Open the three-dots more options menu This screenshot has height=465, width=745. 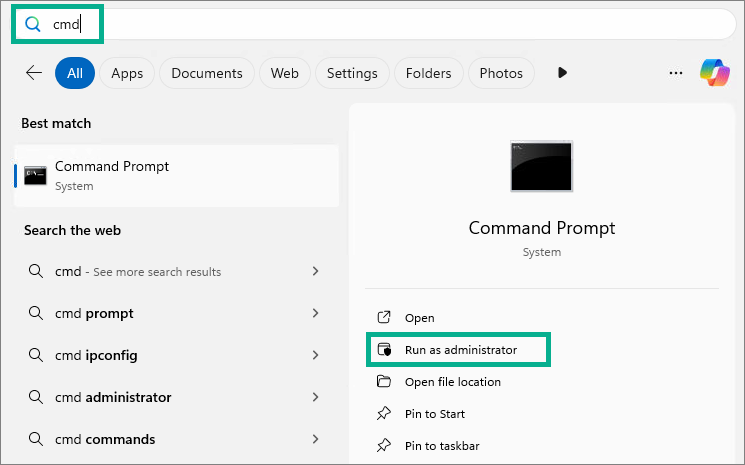(x=676, y=73)
